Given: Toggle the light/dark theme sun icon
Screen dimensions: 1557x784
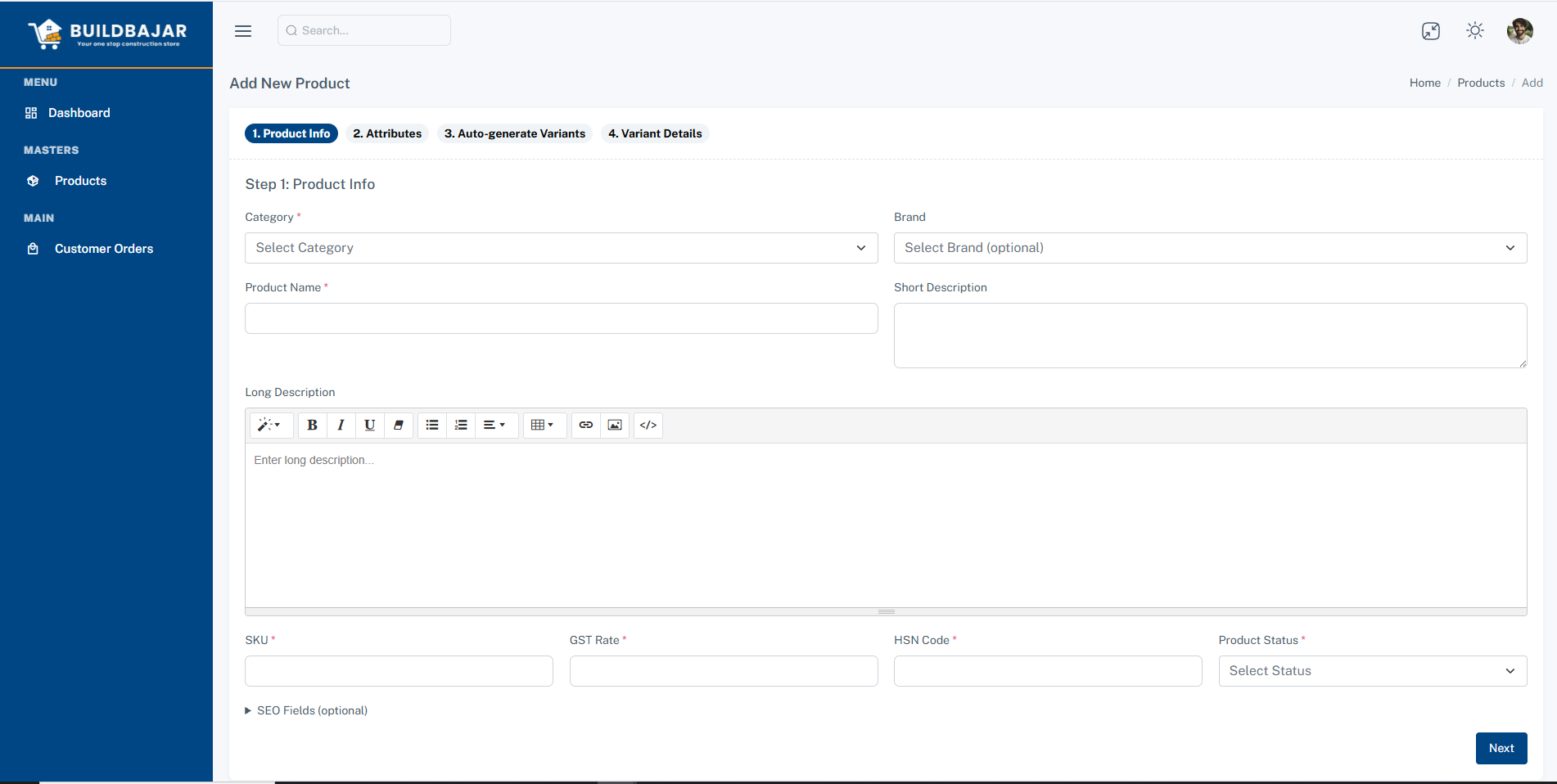Looking at the screenshot, I should [x=1475, y=31].
